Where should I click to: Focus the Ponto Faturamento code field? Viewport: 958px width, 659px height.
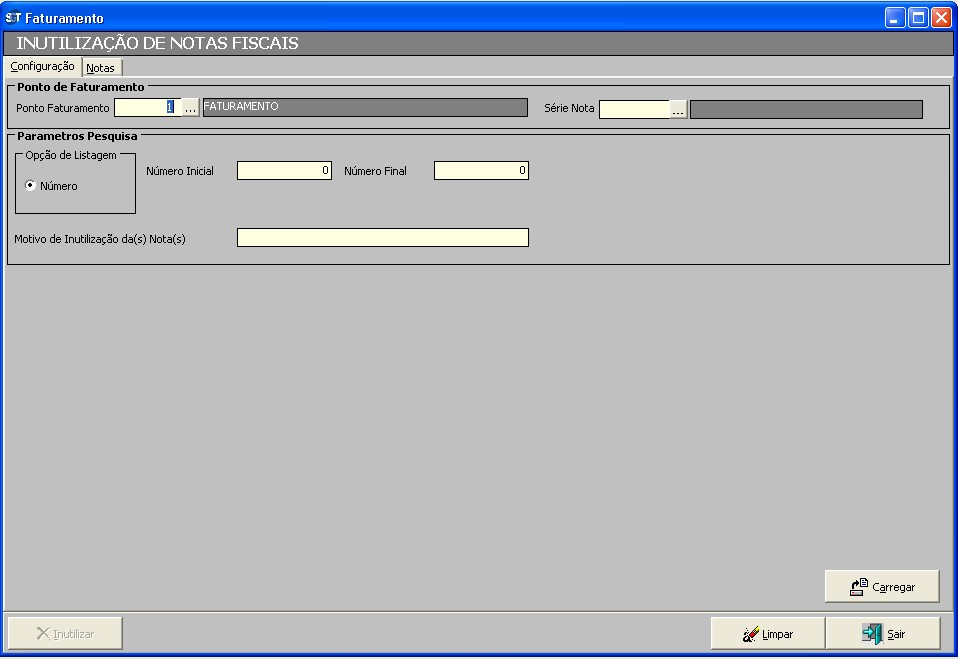[x=147, y=108]
